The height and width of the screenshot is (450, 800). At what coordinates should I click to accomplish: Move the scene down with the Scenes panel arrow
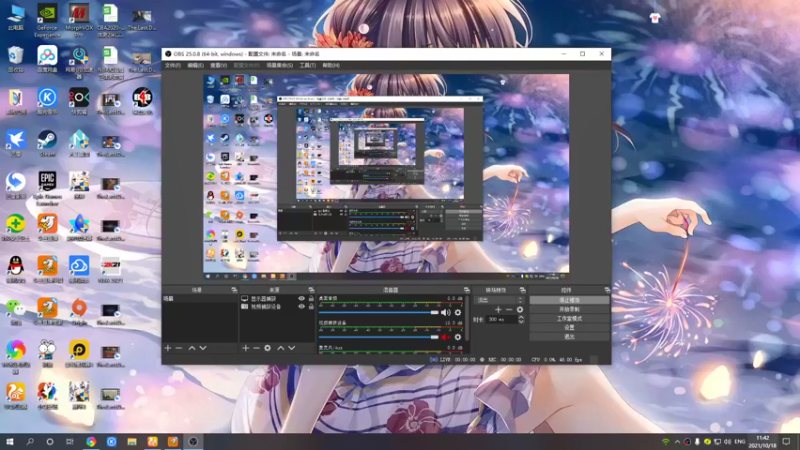(203, 348)
